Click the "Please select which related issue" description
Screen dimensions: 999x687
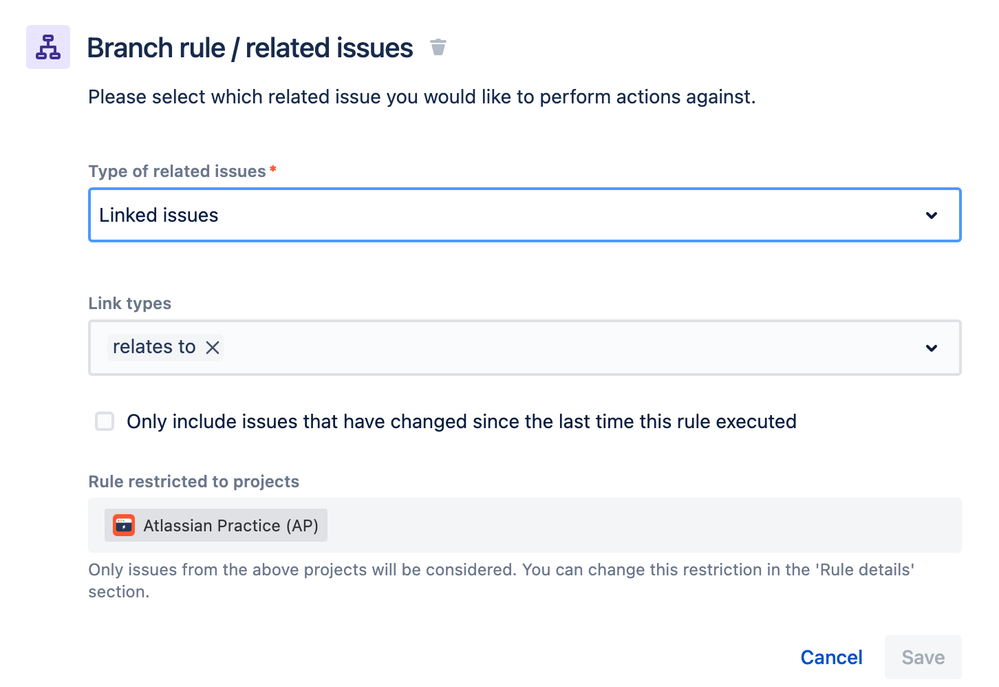tap(421, 97)
